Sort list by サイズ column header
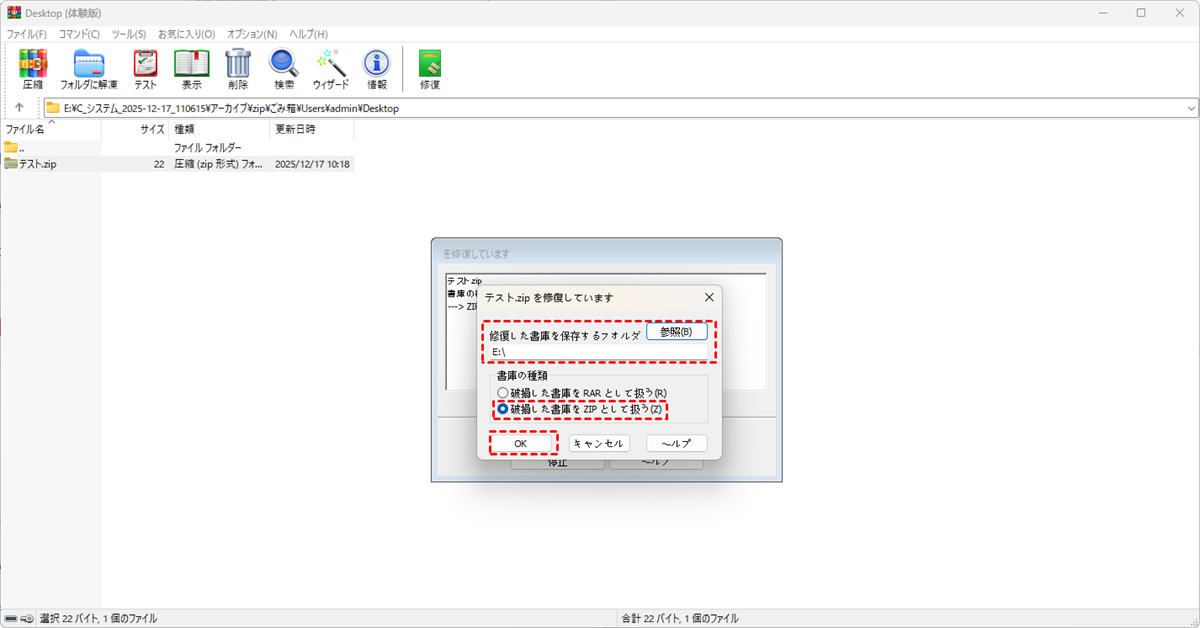Image resolution: width=1200 pixels, height=628 pixels. pos(152,129)
